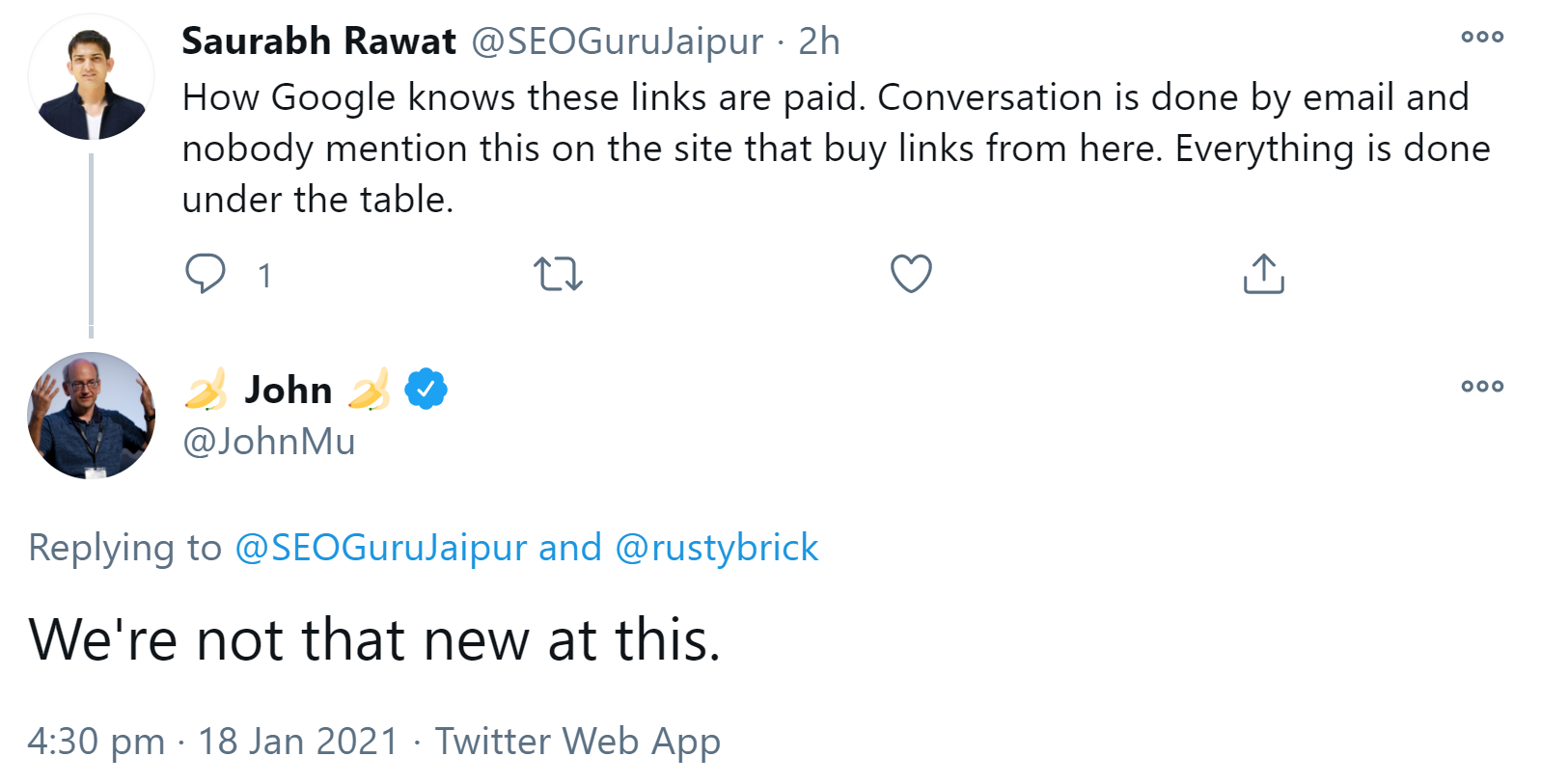1541x784 pixels.
Task: Open the three-dot menu on Saurabh's tweet
Action: [1481, 37]
